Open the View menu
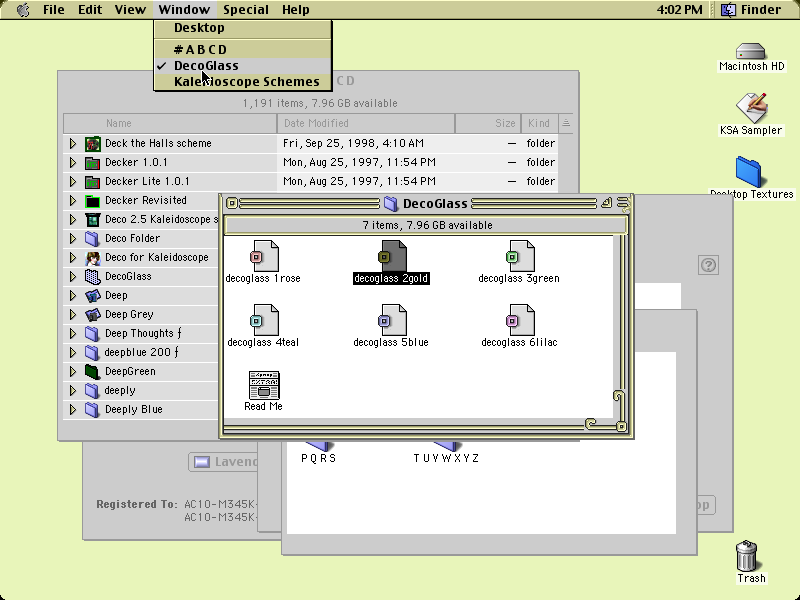This screenshot has height=600, width=800. pyautogui.click(x=130, y=10)
